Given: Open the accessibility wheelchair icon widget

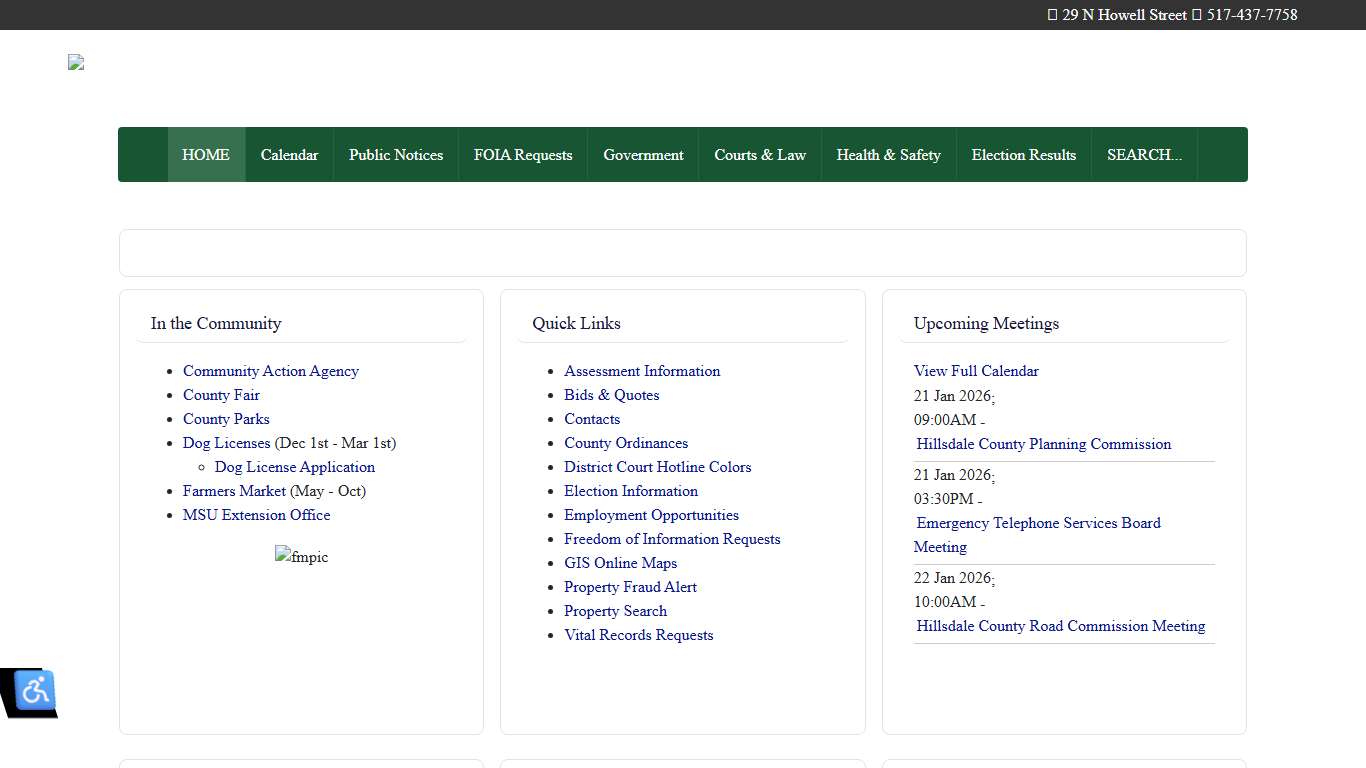Looking at the screenshot, I should pyautogui.click(x=36, y=690).
